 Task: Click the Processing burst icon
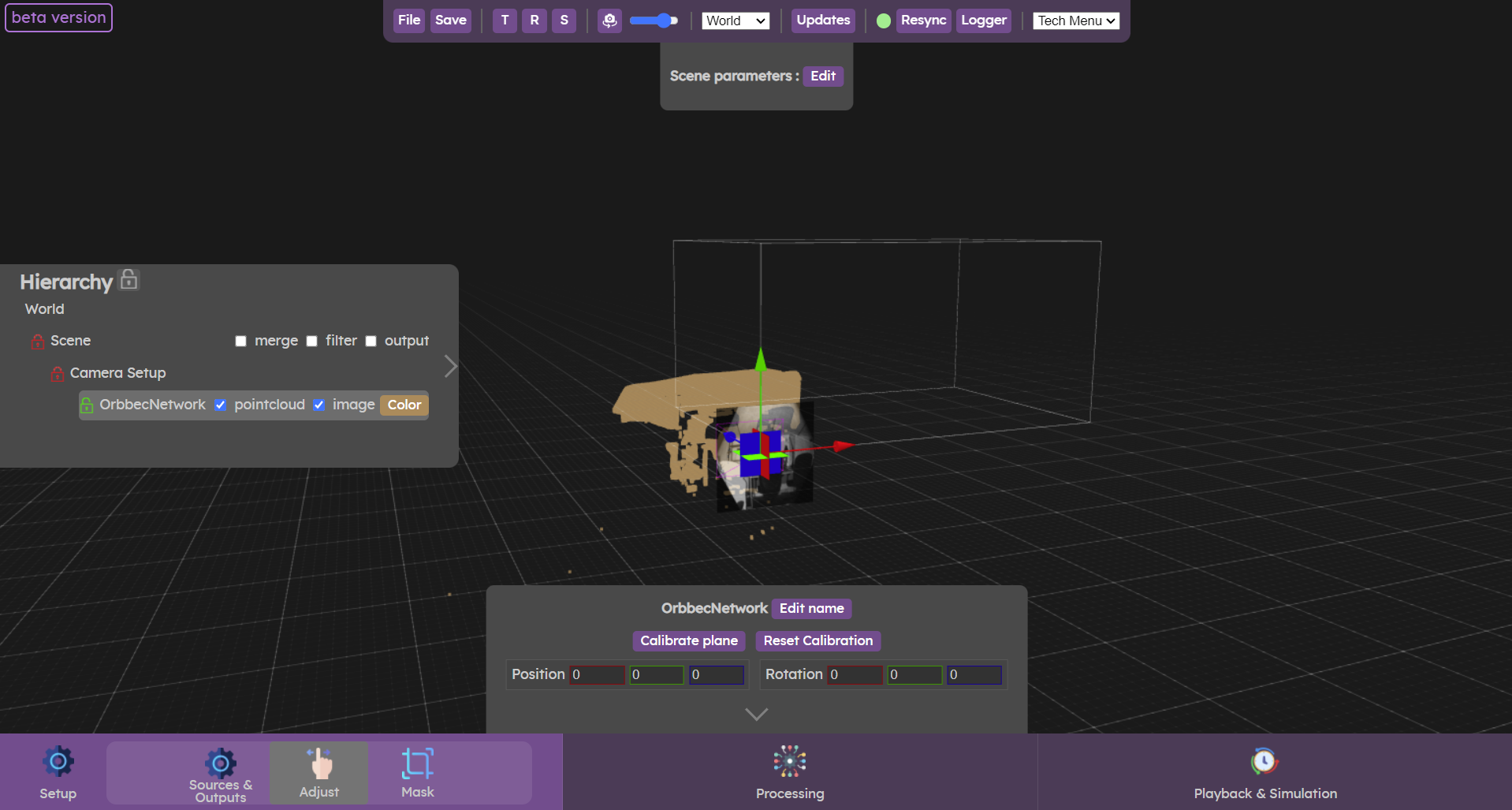click(789, 760)
